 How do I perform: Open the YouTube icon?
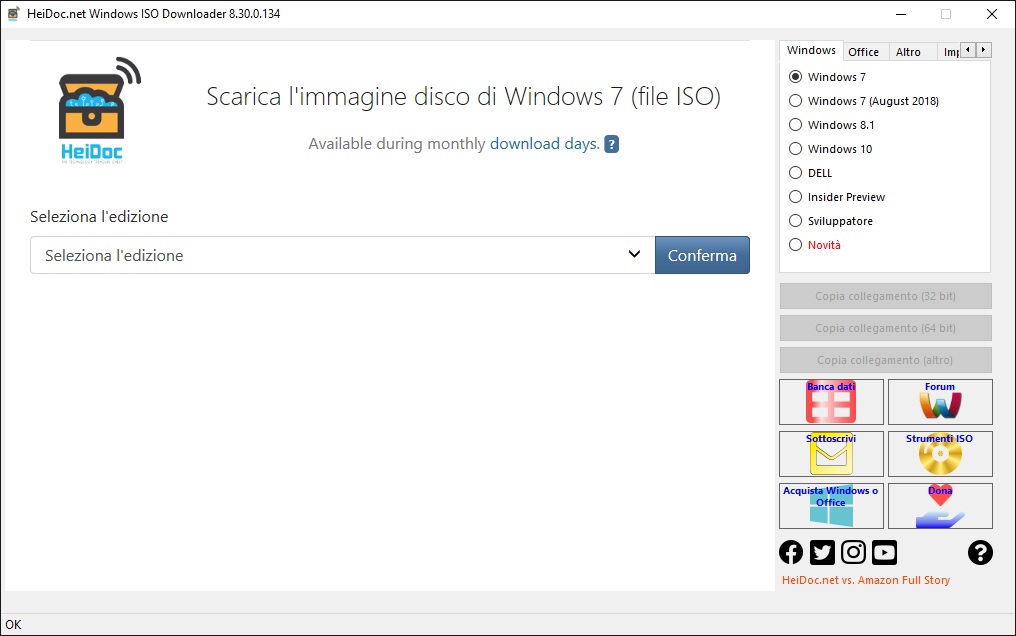point(884,552)
